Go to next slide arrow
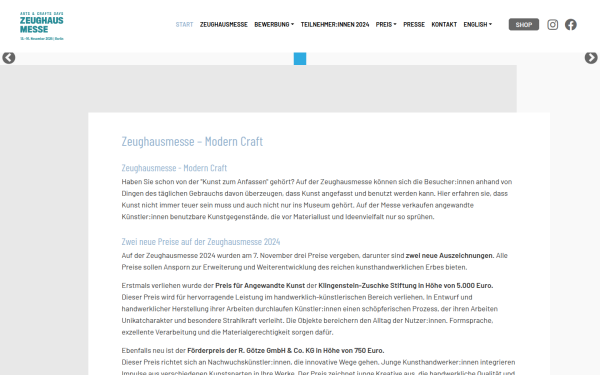Viewport: 600px width, 375px height. [591, 58]
